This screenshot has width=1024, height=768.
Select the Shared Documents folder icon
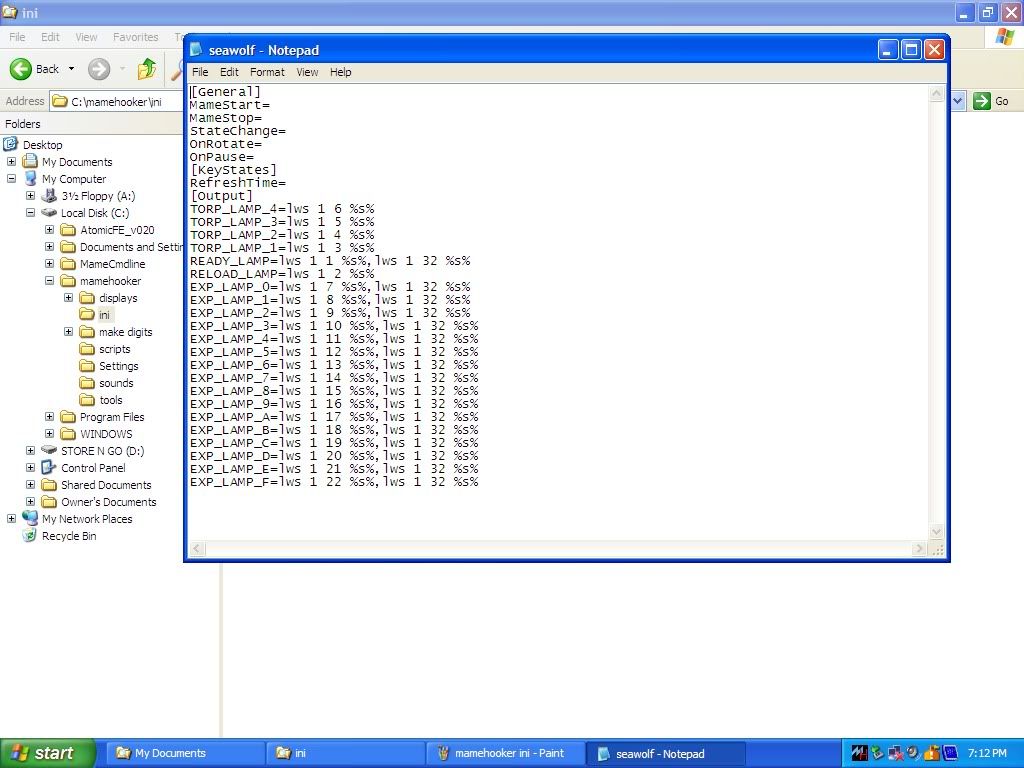point(49,484)
